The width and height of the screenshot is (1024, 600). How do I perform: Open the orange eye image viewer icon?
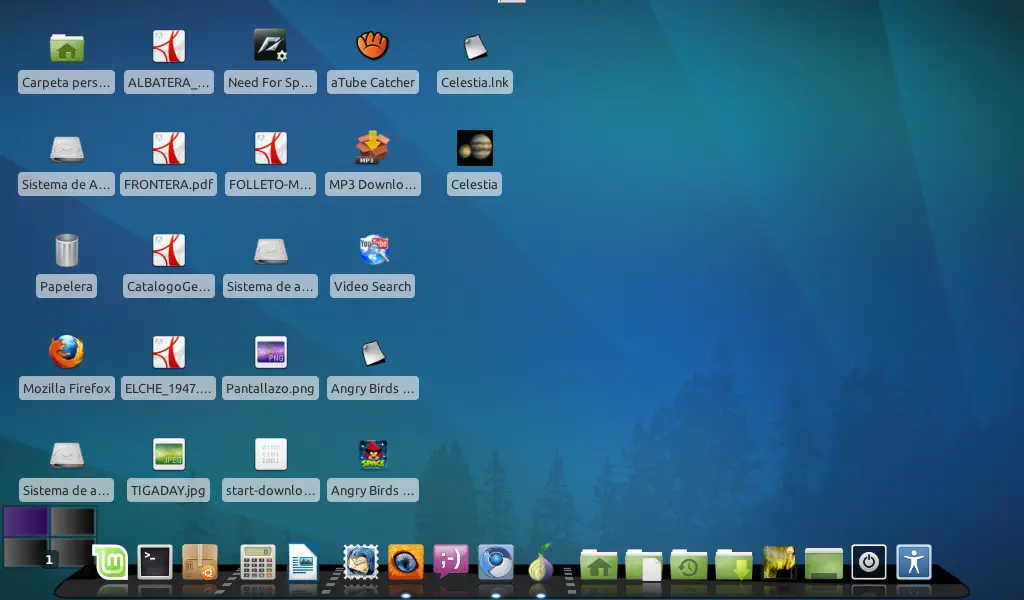[406, 561]
